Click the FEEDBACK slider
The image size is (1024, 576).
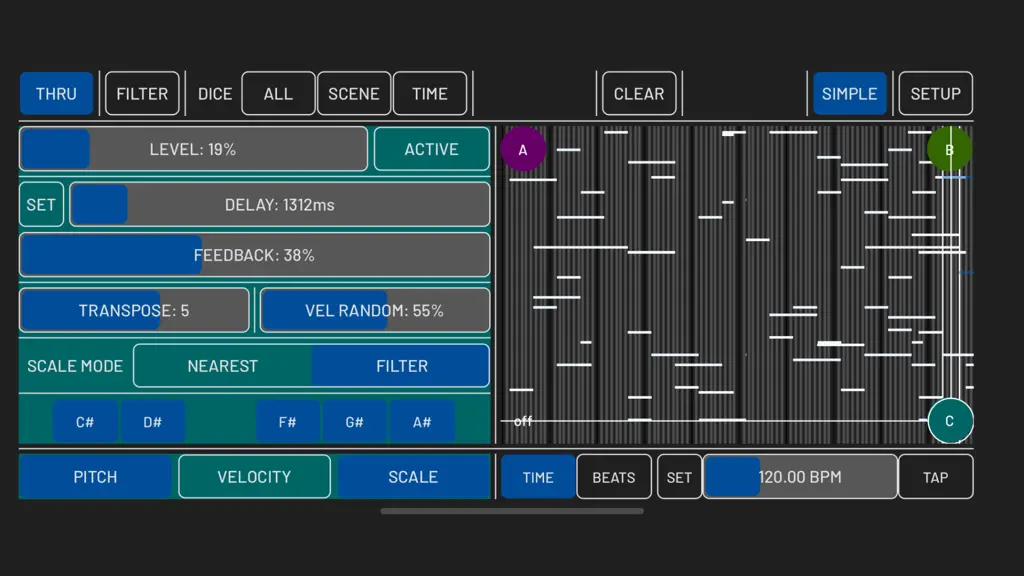click(x=255, y=255)
